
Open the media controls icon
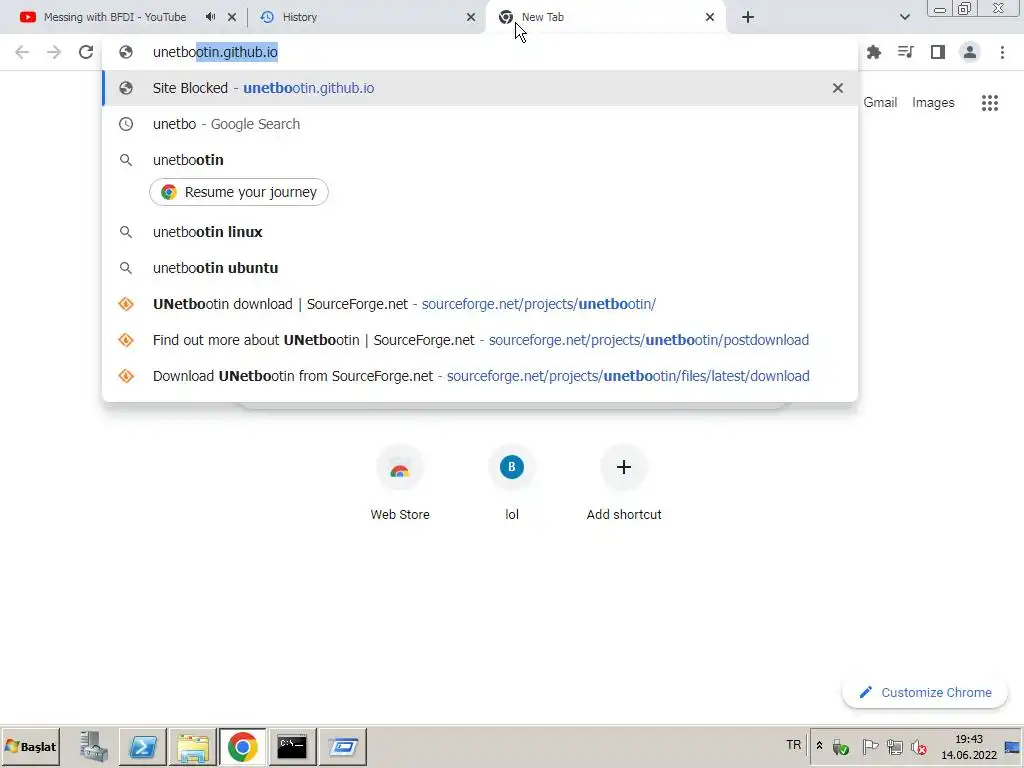coord(906,52)
